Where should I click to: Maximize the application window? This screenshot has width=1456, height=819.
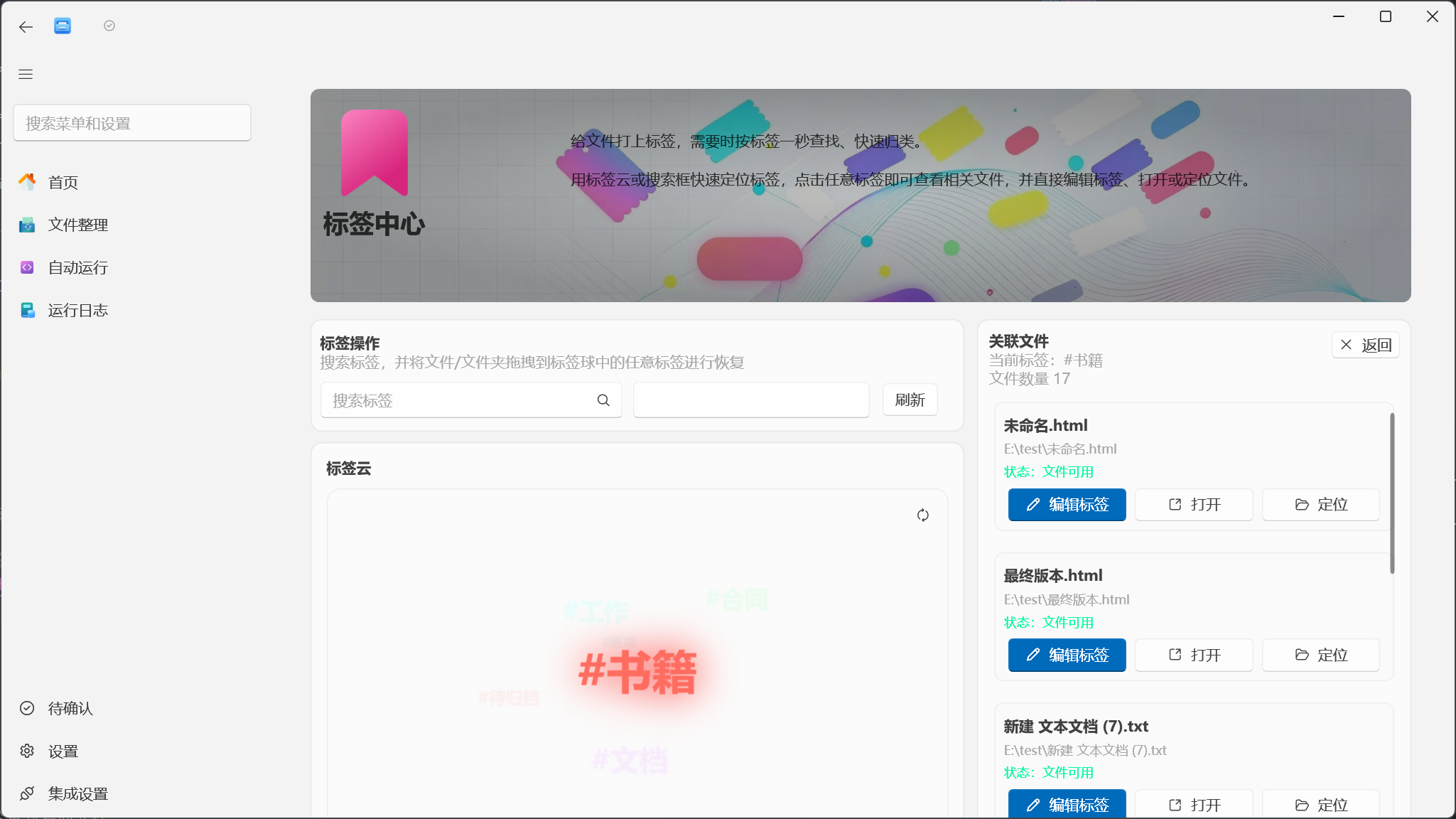pos(1386,16)
